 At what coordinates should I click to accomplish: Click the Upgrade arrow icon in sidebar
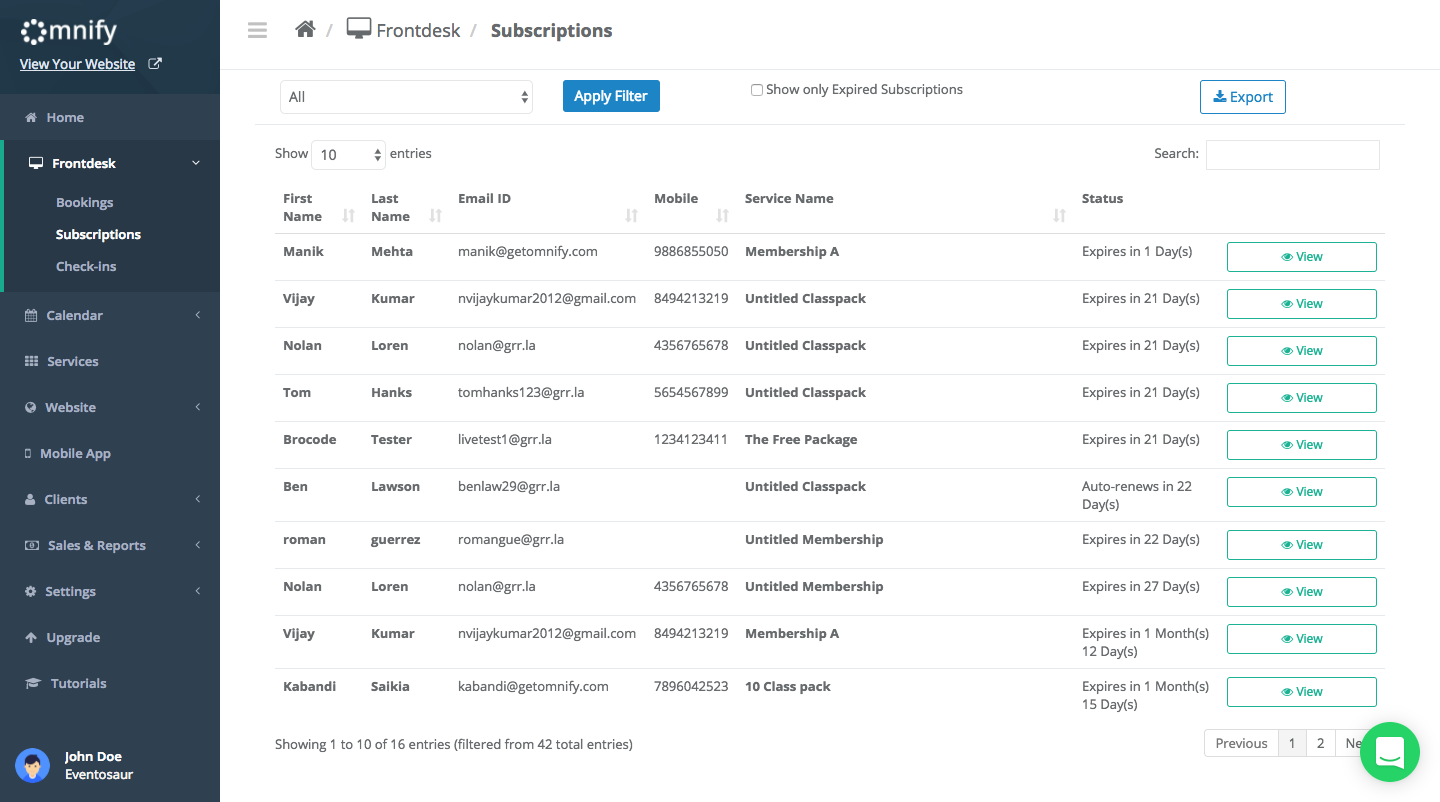coord(30,637)
